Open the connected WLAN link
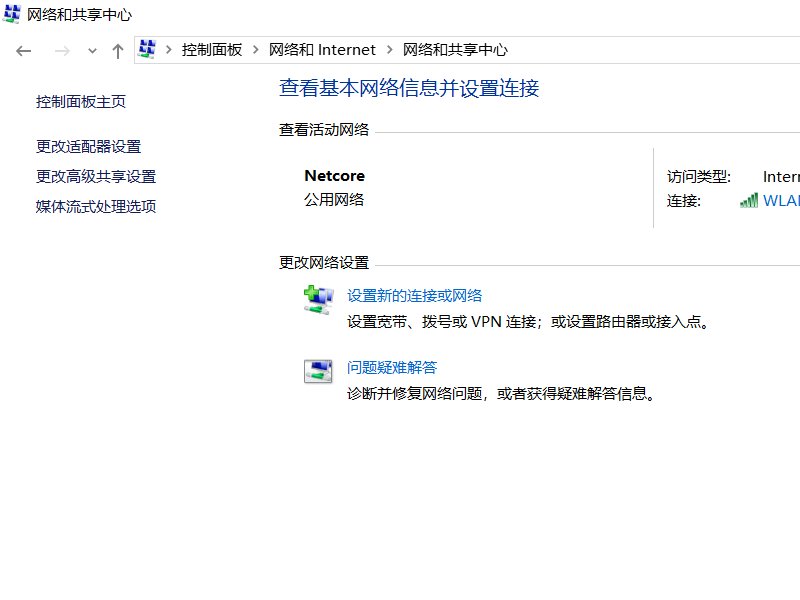 pyautogui.click(x=781, y=200)
